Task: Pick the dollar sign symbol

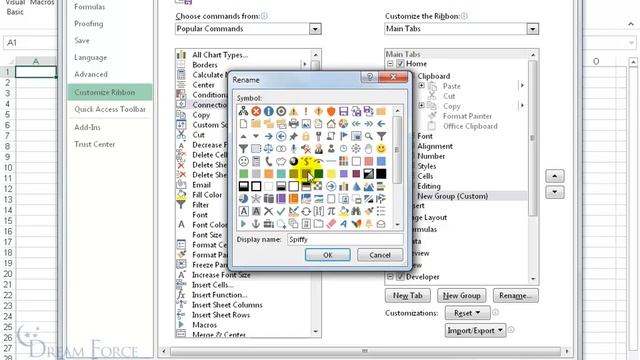Action: click(306, 161)
